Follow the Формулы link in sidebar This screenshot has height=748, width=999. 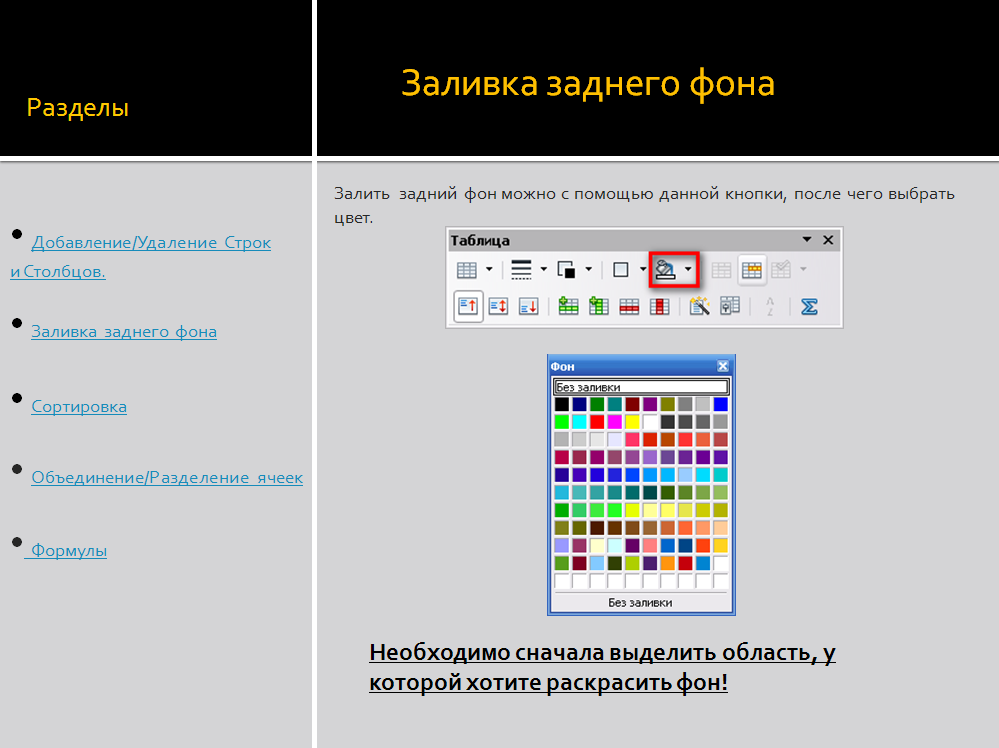coord(68,549)
